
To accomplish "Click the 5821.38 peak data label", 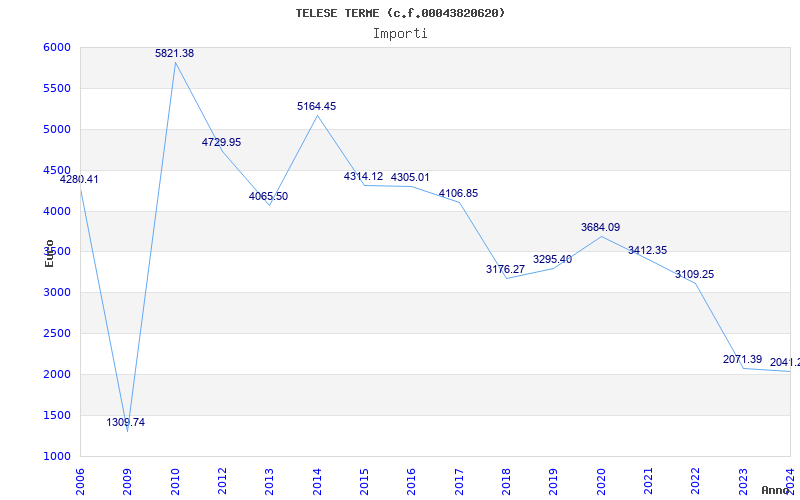I will 174,53.
